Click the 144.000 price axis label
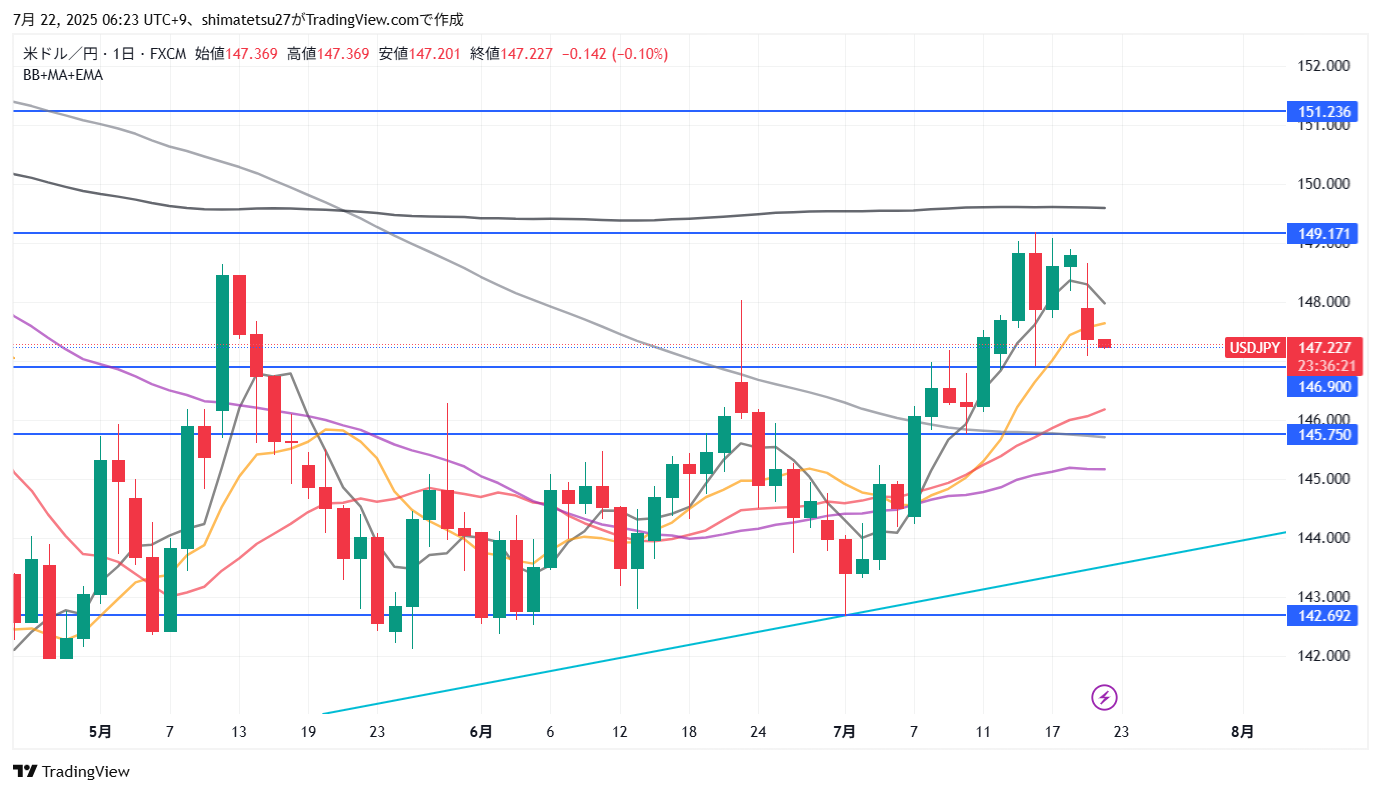This screenshot has width=1381, height=793. 1324,538
